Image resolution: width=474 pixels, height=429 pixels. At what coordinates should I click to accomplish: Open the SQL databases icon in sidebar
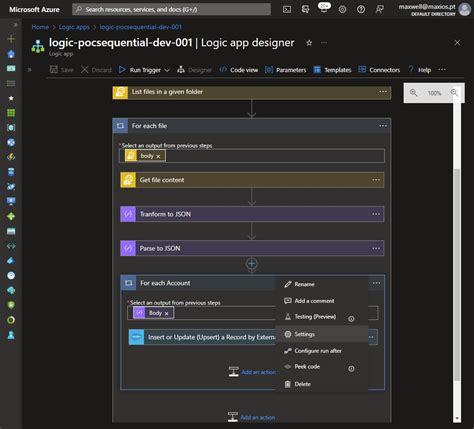point(11,172)
